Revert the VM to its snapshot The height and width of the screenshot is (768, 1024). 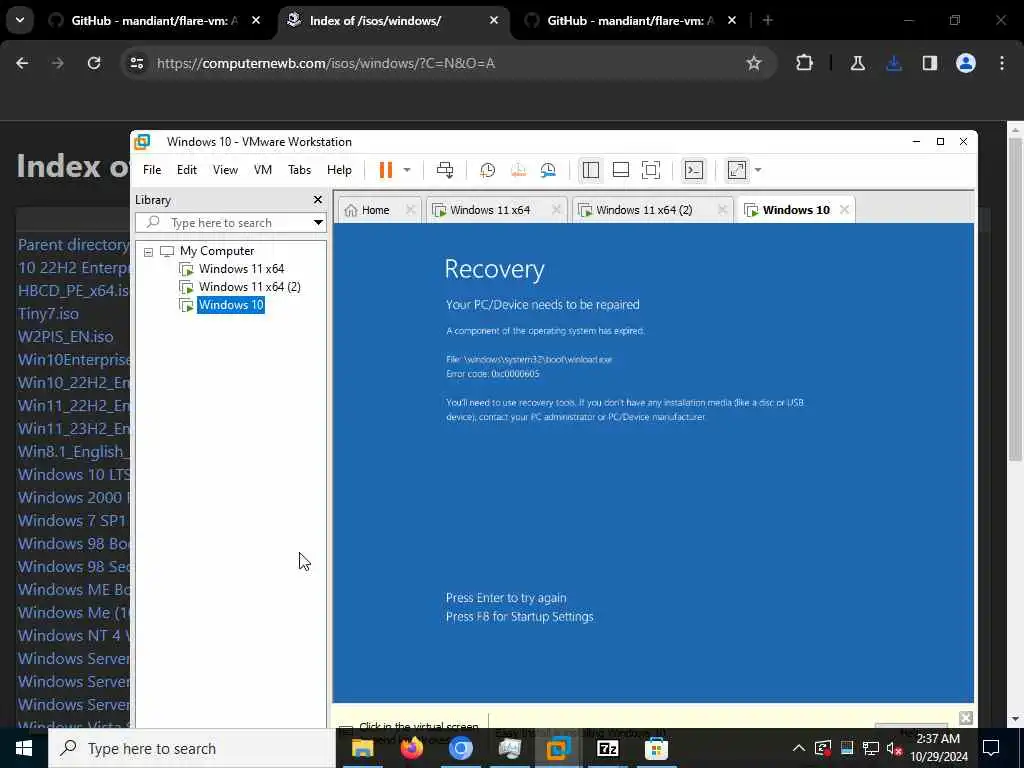(518, 170)
